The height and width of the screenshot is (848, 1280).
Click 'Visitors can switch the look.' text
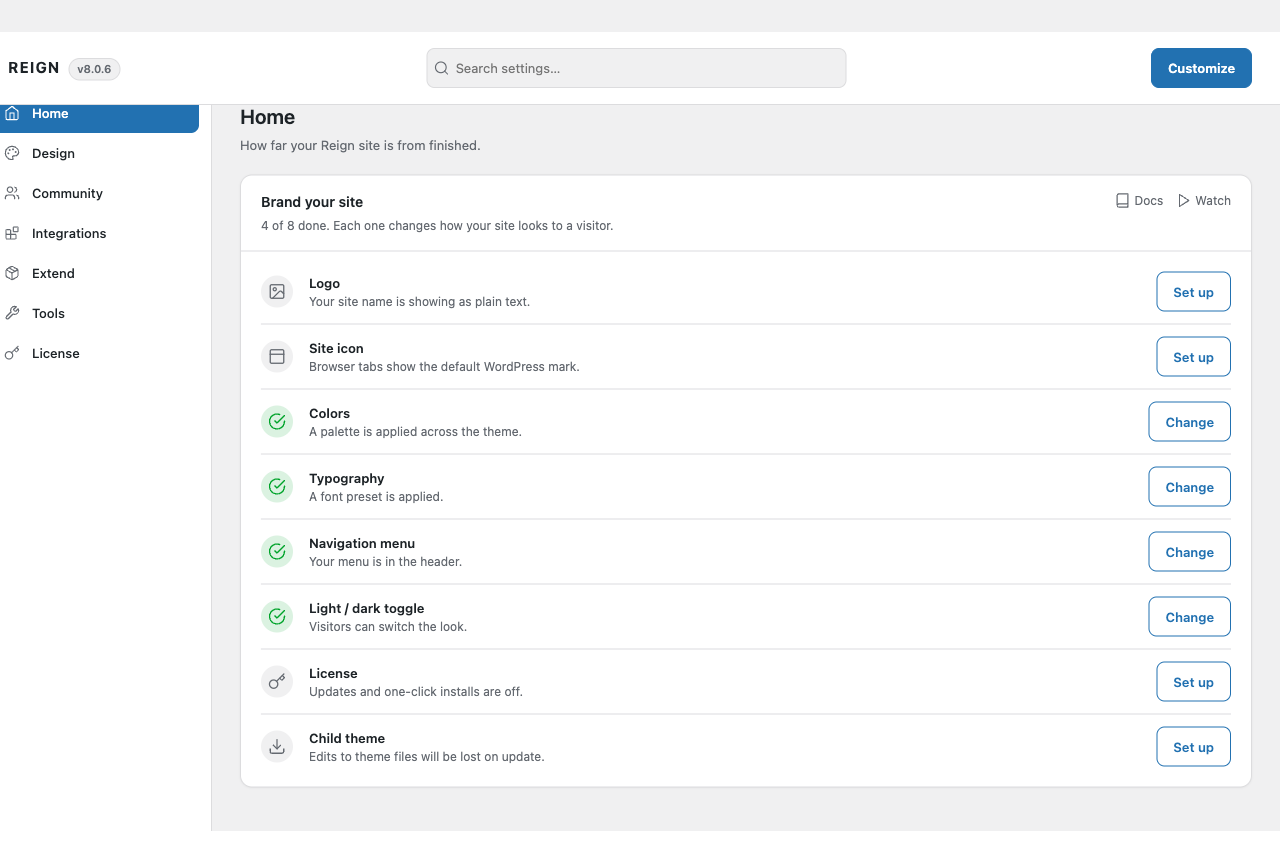(x=388, y=626)
